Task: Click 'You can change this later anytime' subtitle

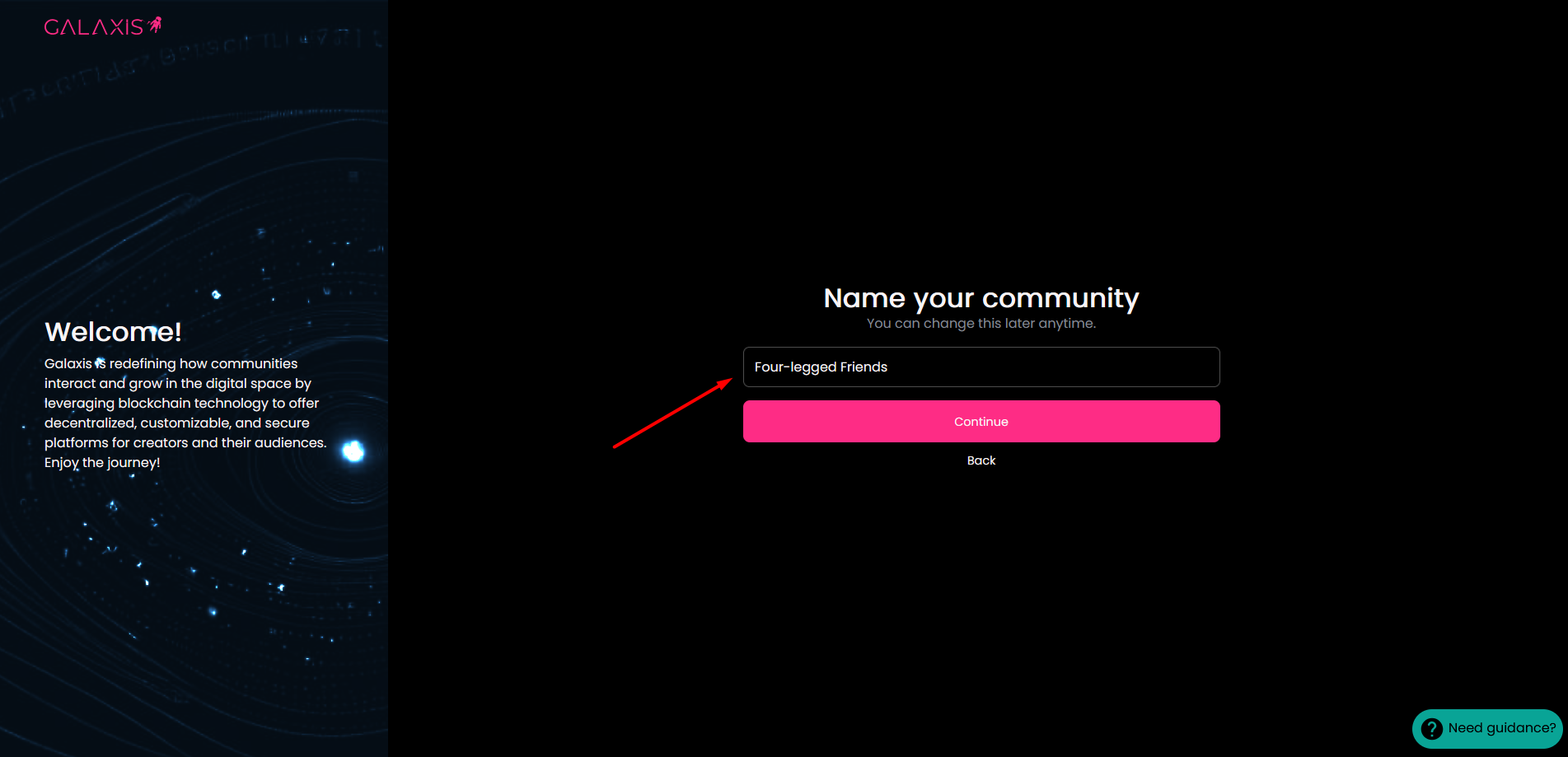Action: point(981,324)
